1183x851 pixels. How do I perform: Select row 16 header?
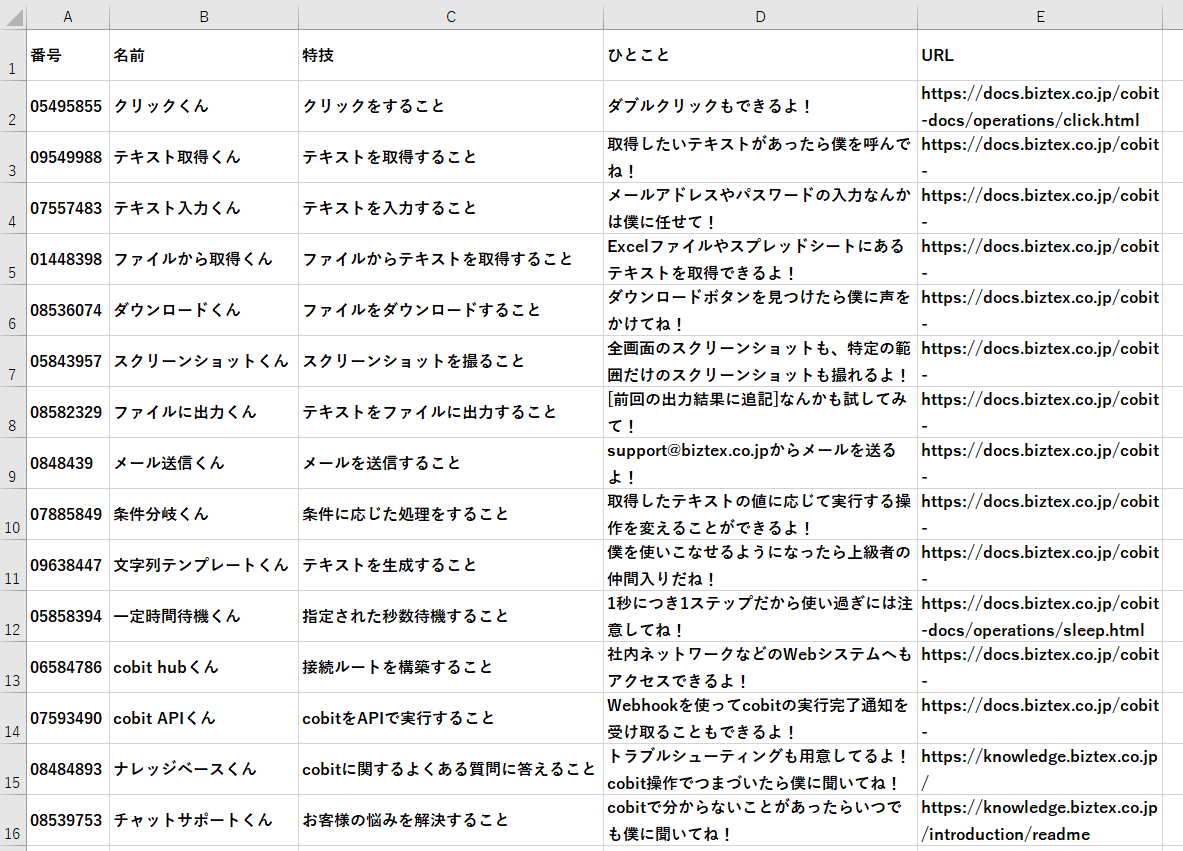13,820
